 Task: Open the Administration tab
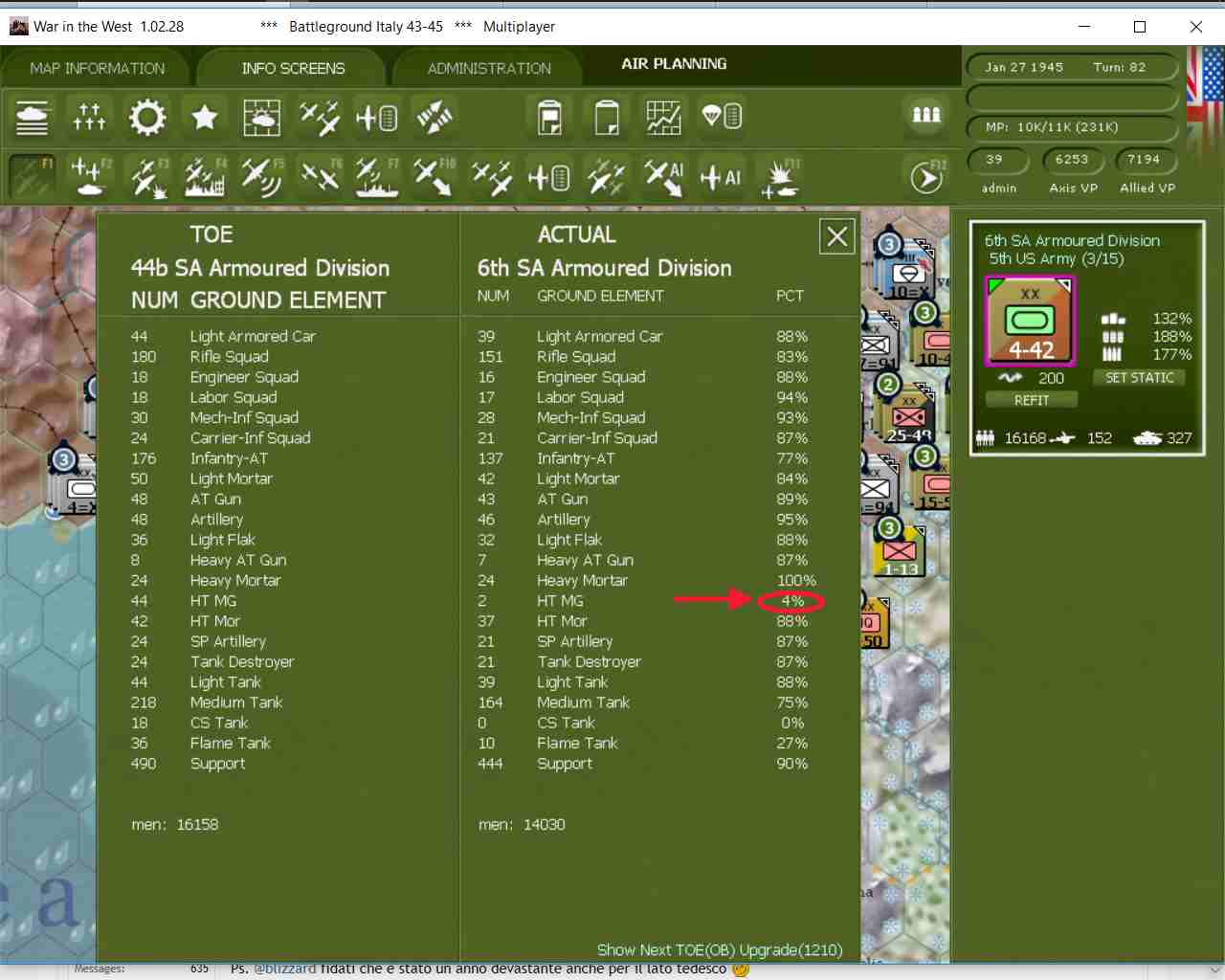tap(489, 68)
